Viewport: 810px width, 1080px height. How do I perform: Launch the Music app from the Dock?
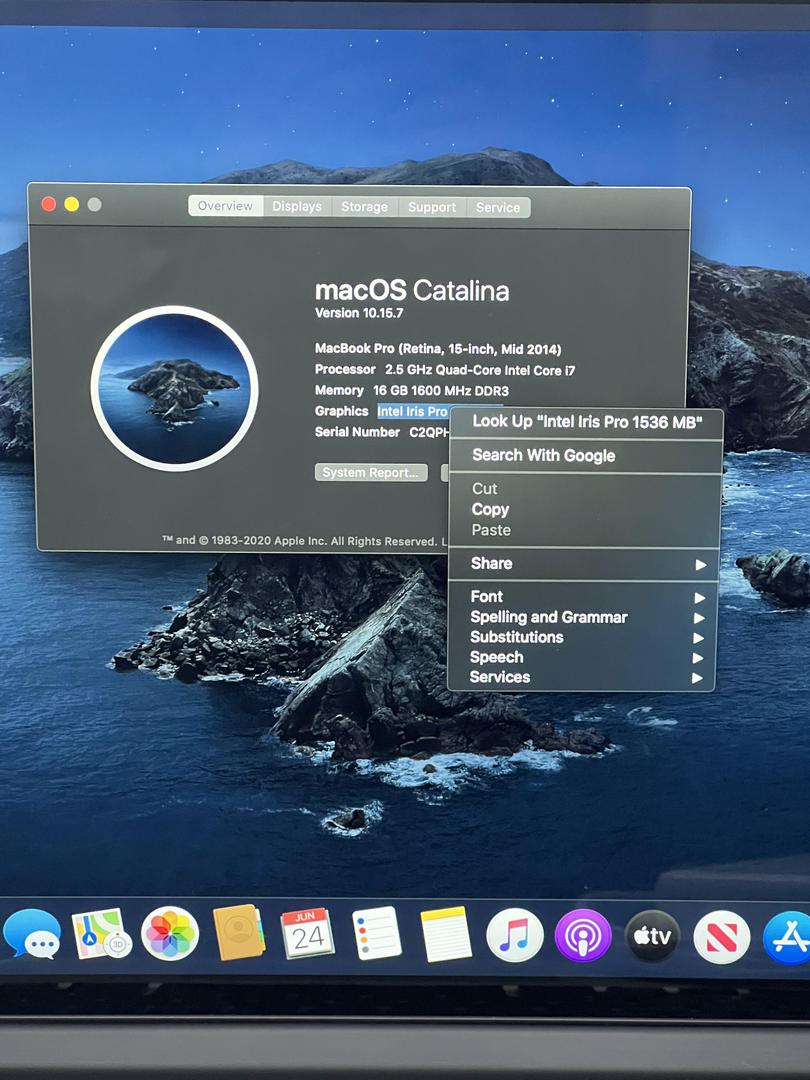coord(515,935)
